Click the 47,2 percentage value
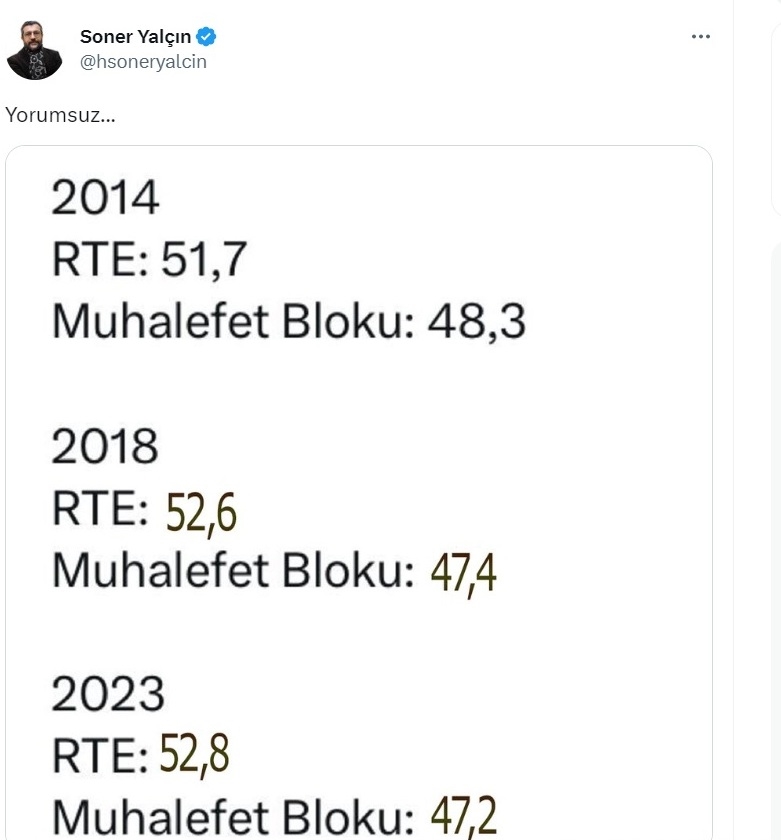 (x=463, y=816)
